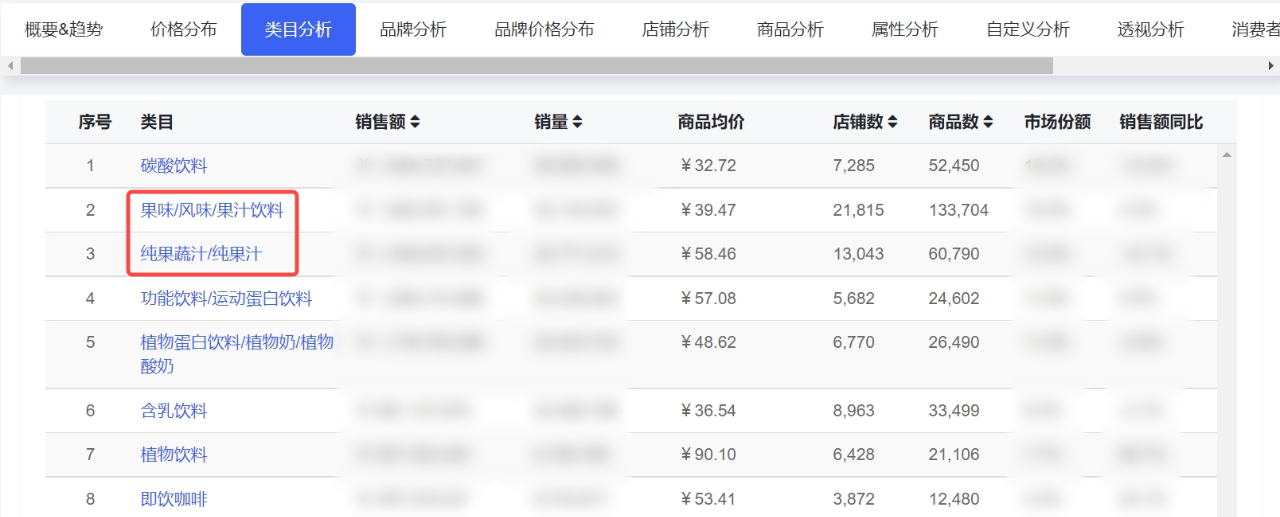Open the 碳酸饮料 category link

click(x=174, y=166)
